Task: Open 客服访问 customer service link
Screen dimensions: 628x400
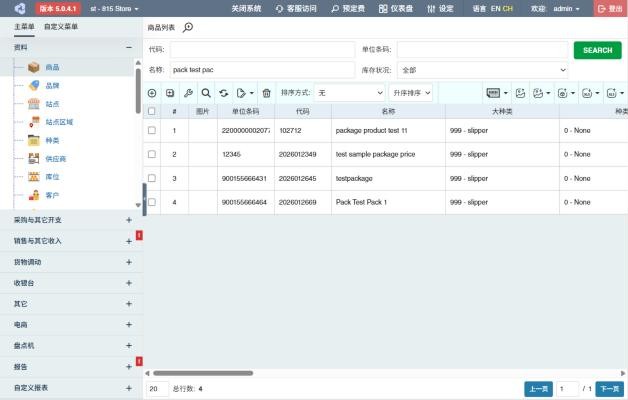Action: point(296,8)
